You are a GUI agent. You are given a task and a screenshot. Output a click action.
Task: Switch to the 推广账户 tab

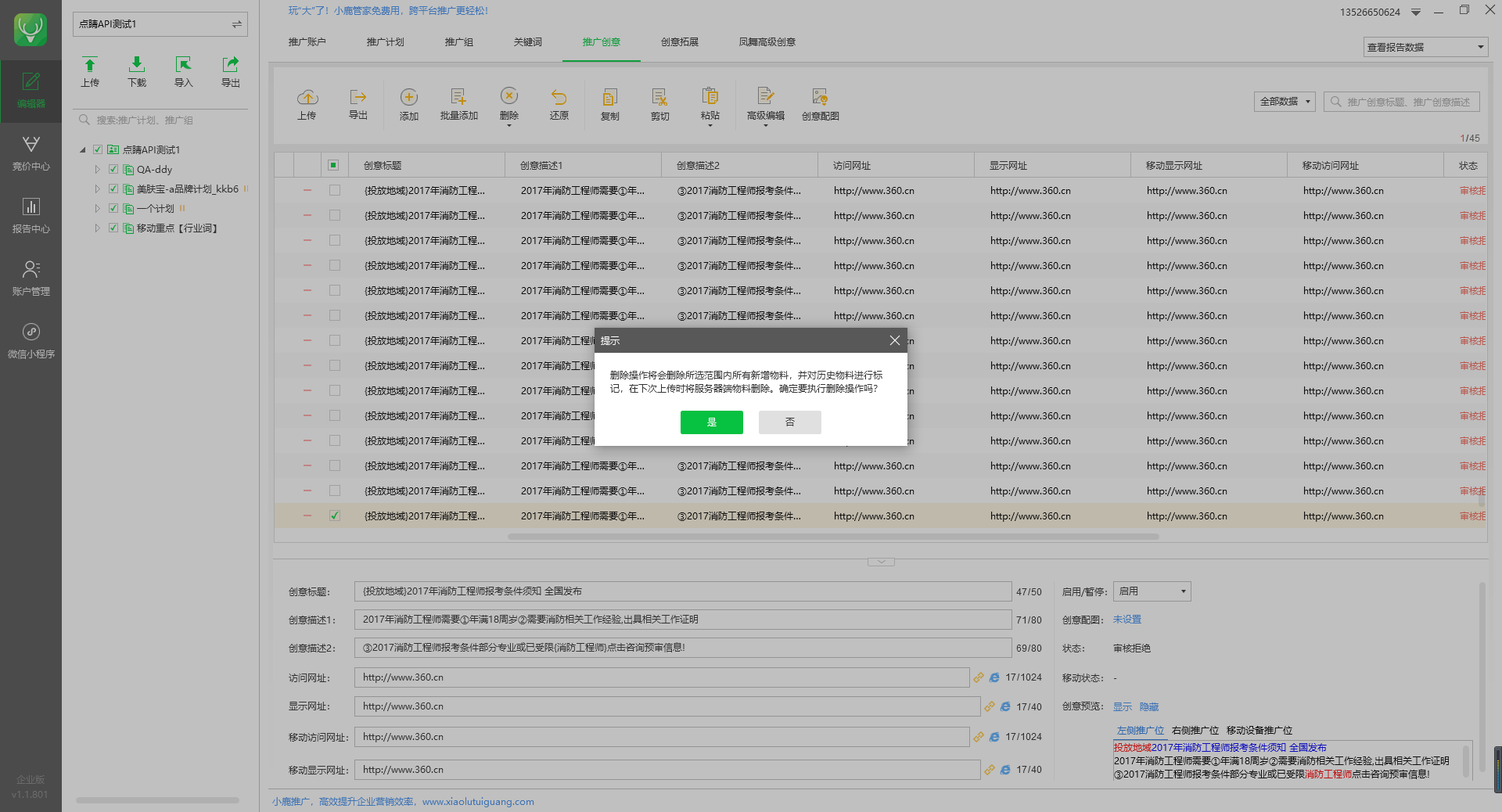coord(307,42)
